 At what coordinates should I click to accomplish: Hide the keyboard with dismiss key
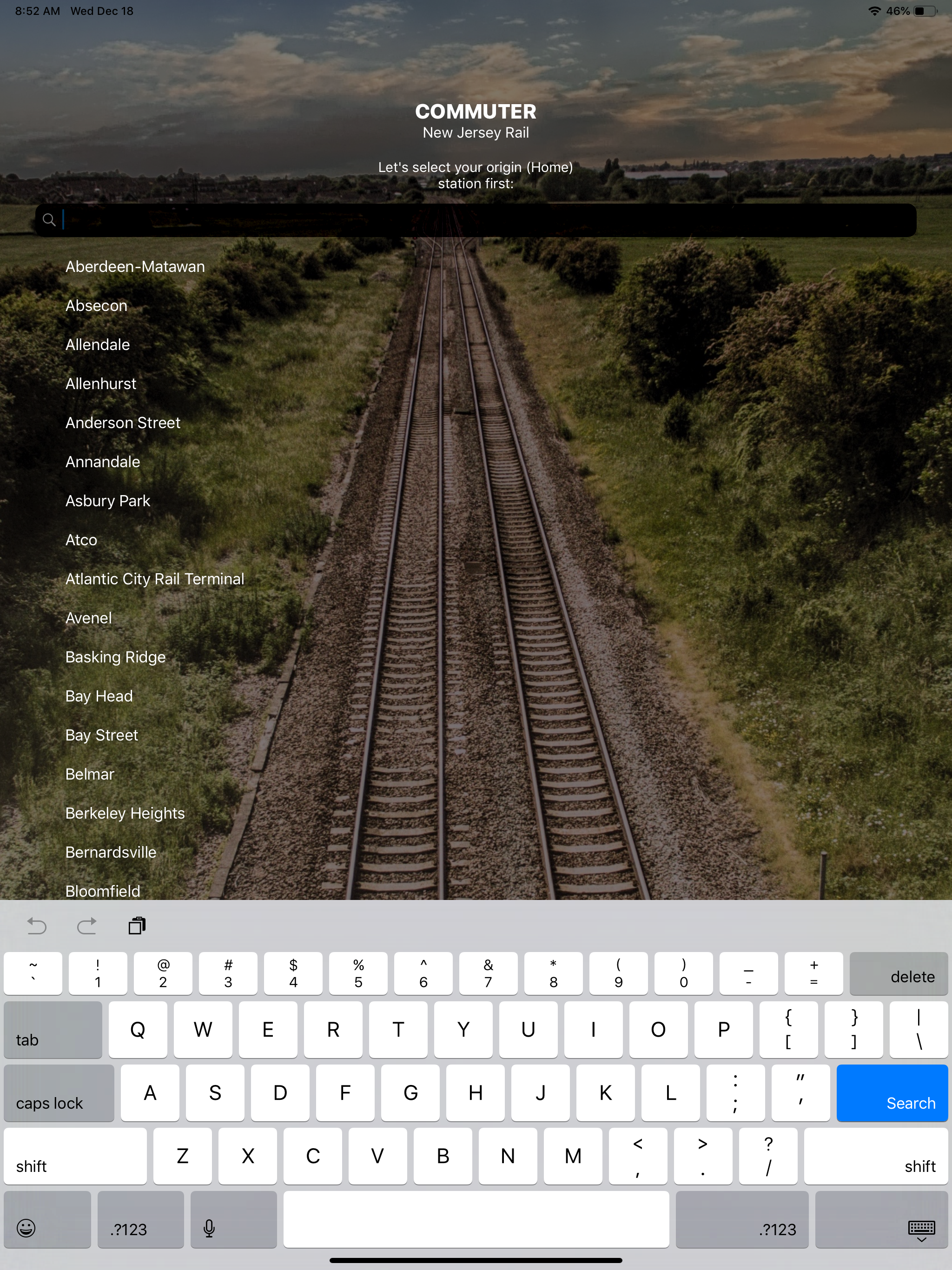pos(881,1219)
